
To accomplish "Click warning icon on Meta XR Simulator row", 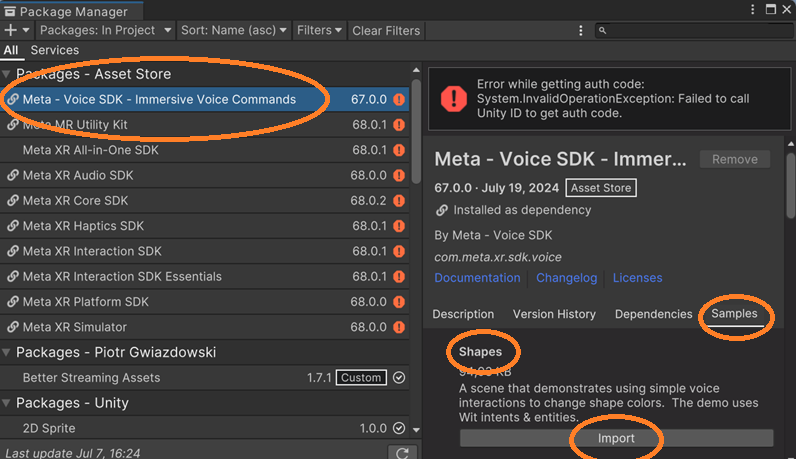I will pyautogui.click(x=399, y=327).
